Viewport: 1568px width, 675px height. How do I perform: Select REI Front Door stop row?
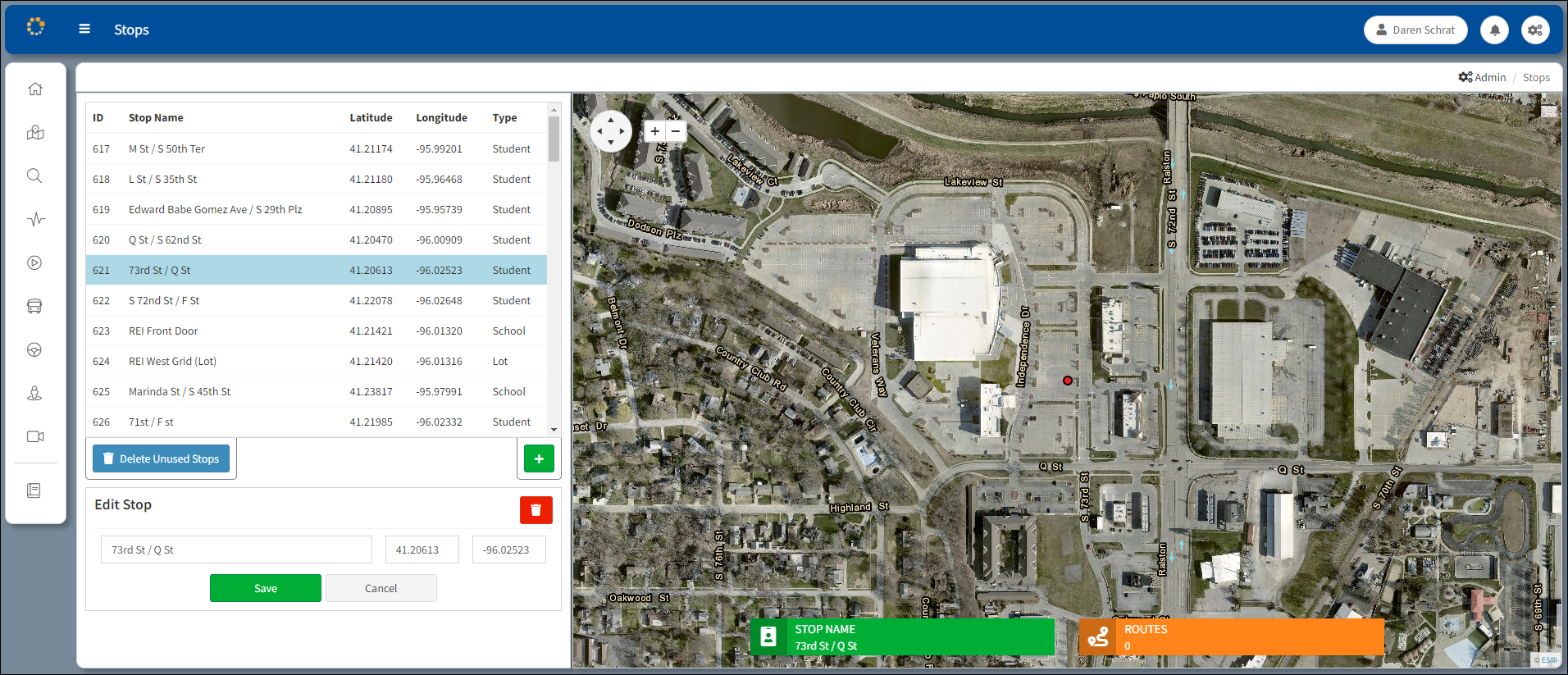click(x=317, y=331)
